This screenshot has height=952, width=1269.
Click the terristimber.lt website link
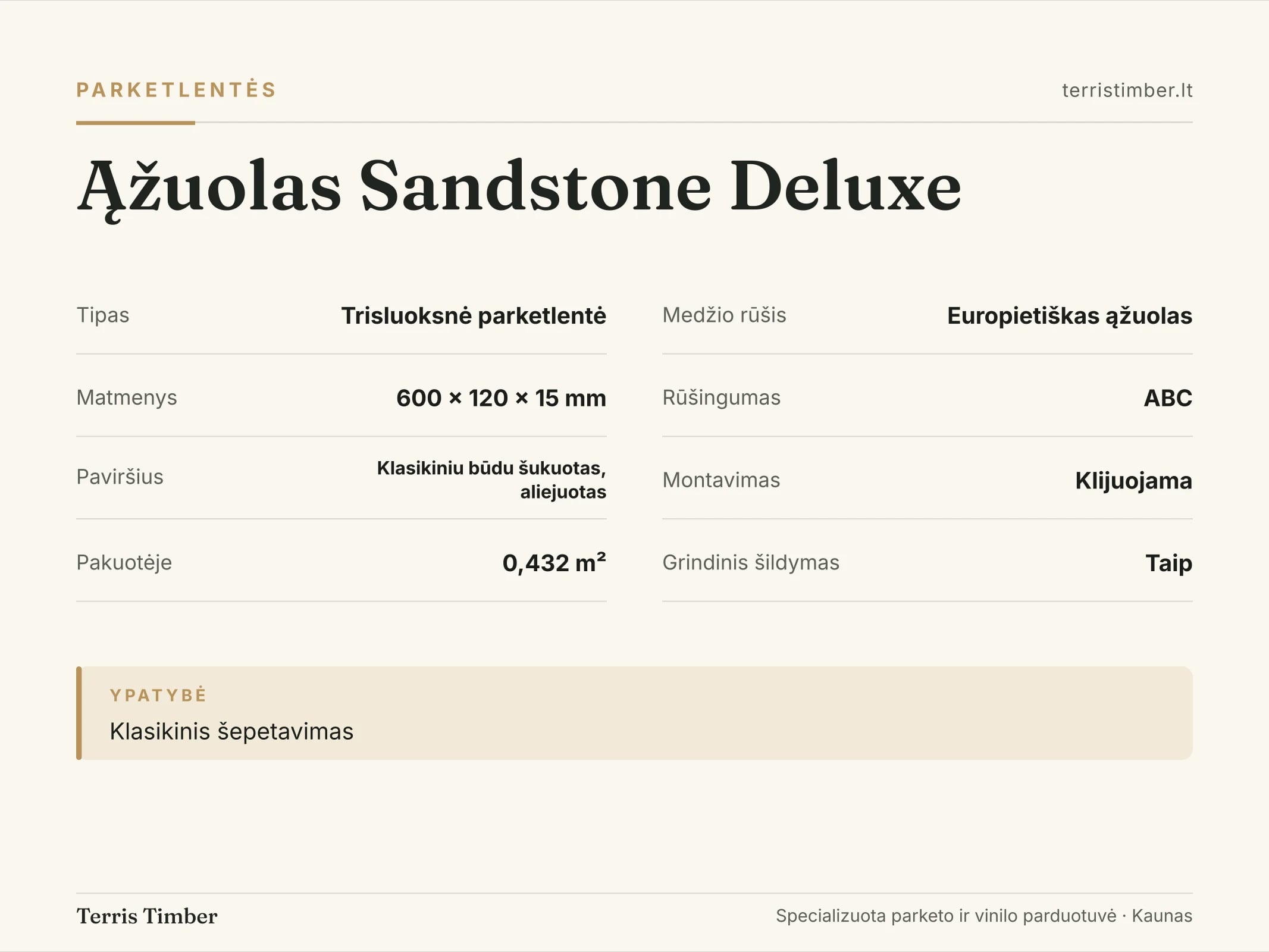(1127, 90)
